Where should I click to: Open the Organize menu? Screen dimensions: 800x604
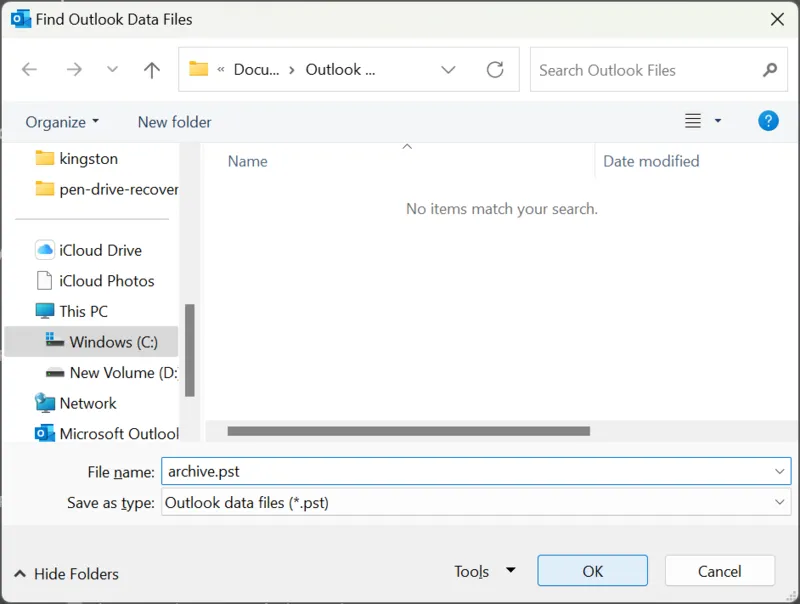click(x=60, y=121)
